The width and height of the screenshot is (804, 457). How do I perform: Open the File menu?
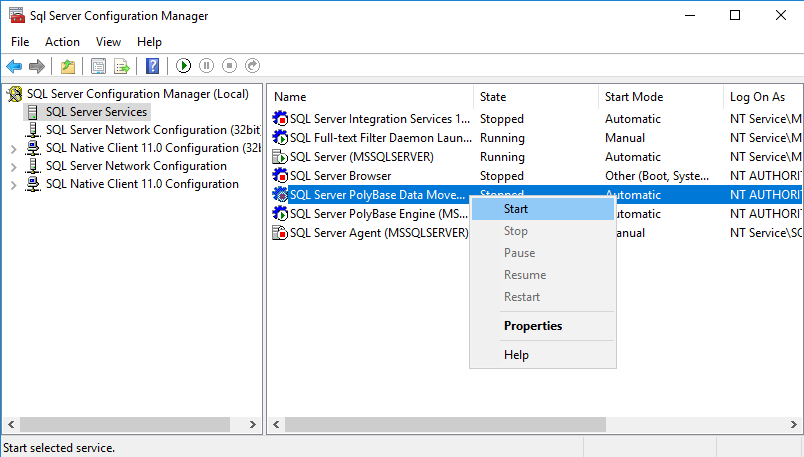[20, 42]
